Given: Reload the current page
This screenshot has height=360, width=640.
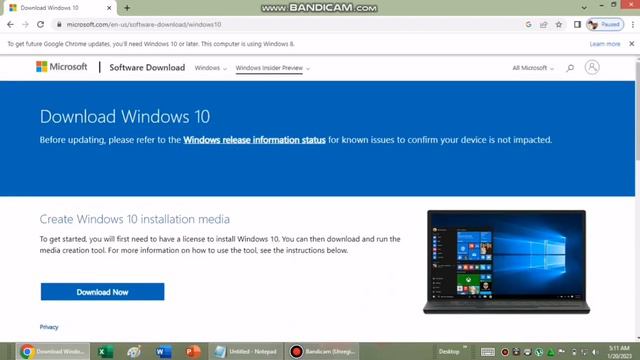Looking at the screenshot, I should 40,24.
